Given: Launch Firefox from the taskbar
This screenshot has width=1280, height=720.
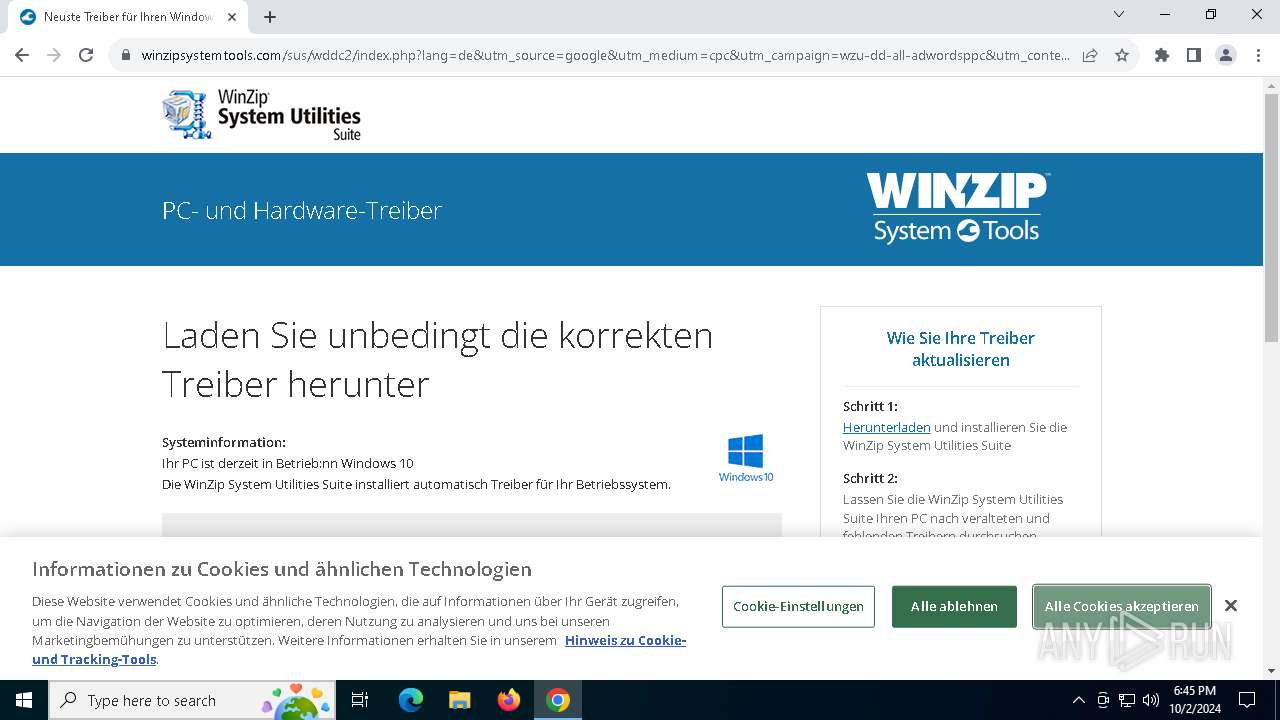Looking at the screenshot, I should [x=509, y=700].
